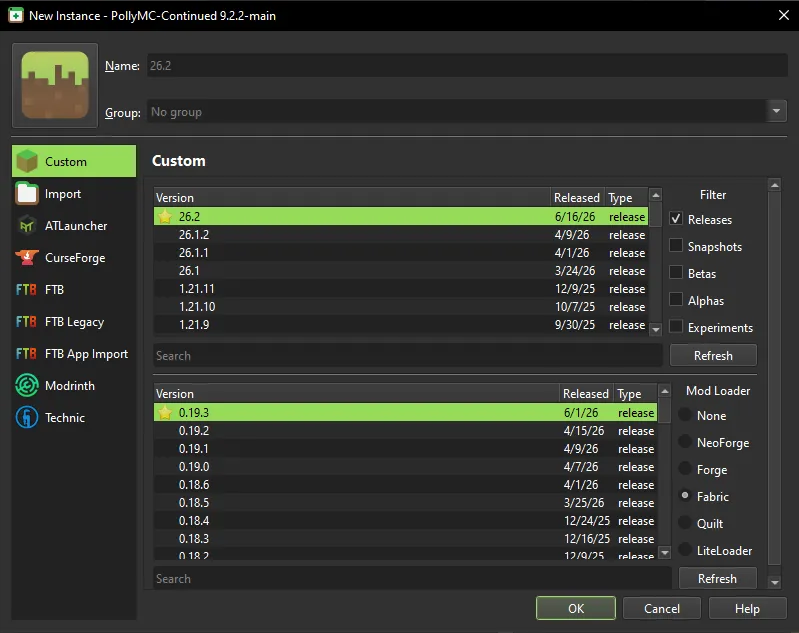799x633 pixels.
Task: Click down arrow of Minecraft version list scrollbar
Action: [x=656, y=329]
